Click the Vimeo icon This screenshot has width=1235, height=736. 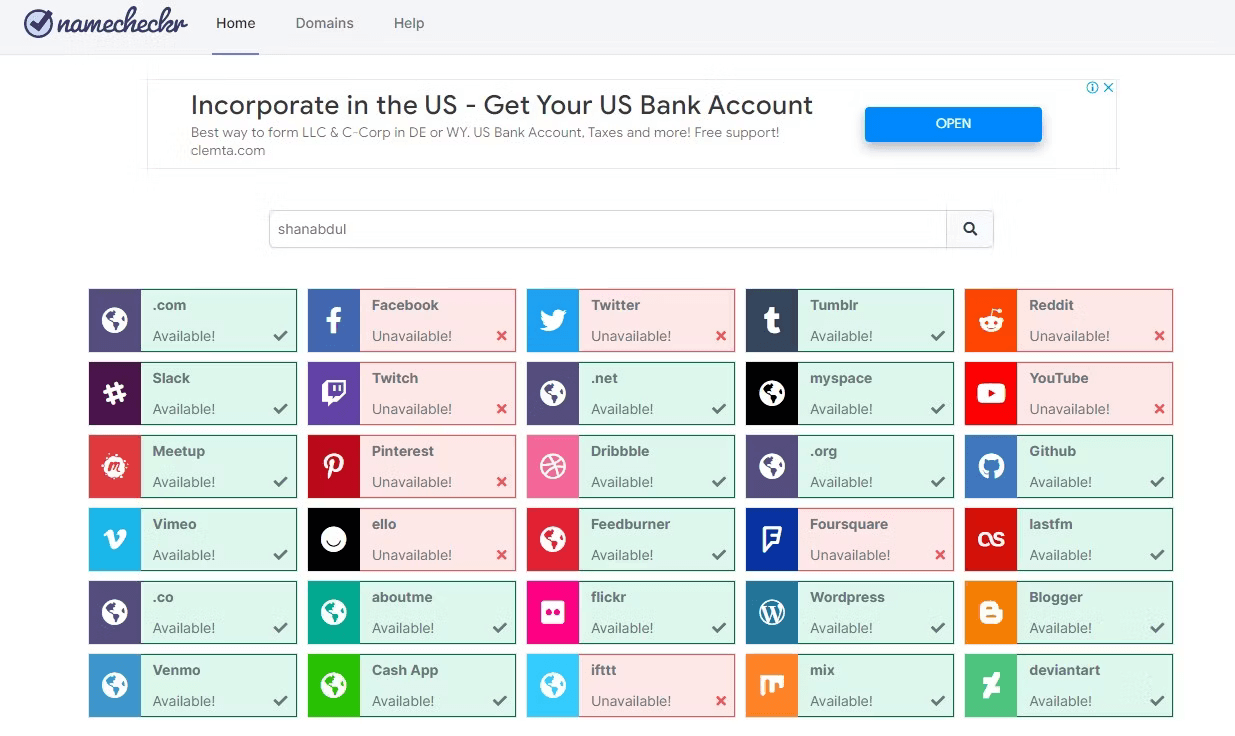[115, 540]
